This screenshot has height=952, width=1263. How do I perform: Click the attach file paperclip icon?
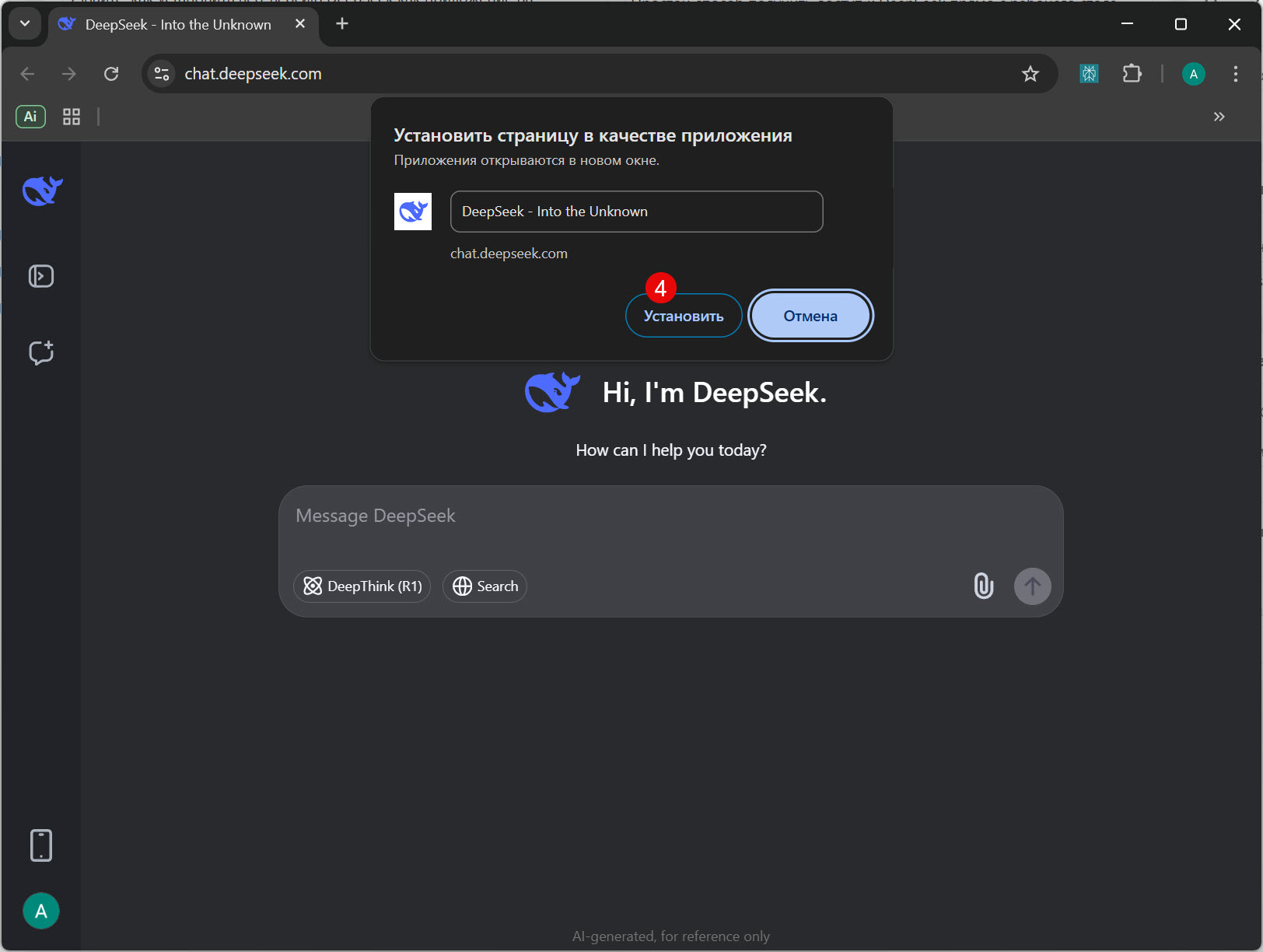pyautogui.click(x=984, y=586)
